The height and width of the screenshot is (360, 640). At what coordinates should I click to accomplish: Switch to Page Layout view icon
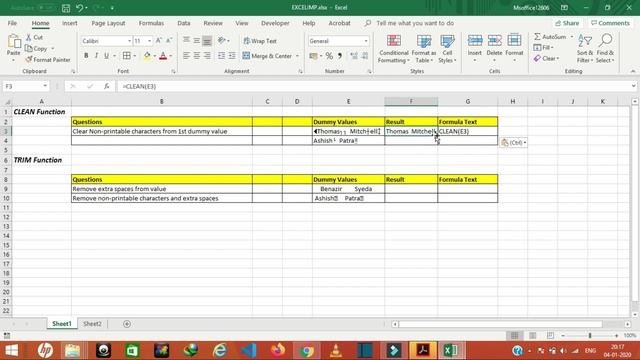tap(533, 336)
